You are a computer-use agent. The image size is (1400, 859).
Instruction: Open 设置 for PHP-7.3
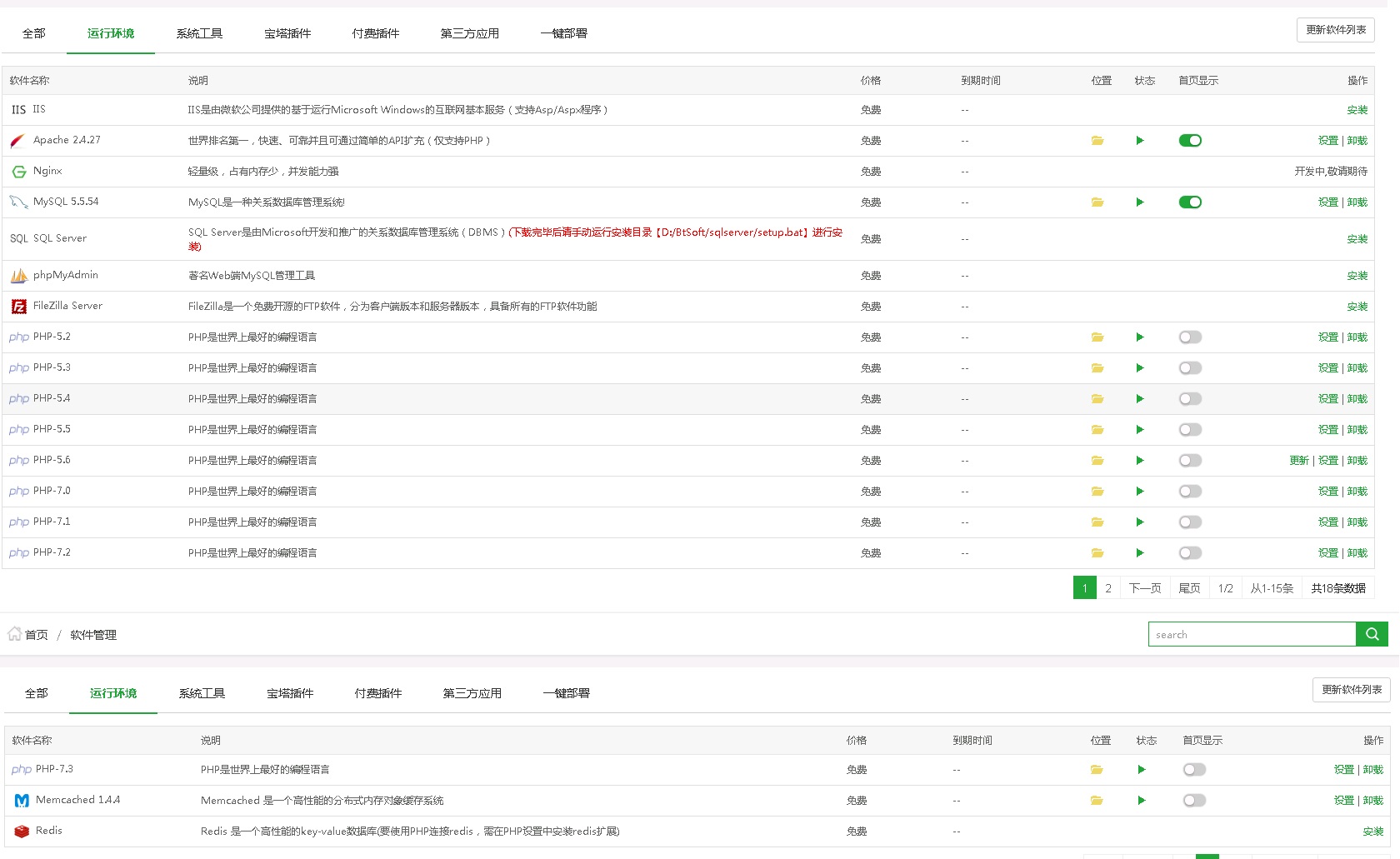point(1344,770)
